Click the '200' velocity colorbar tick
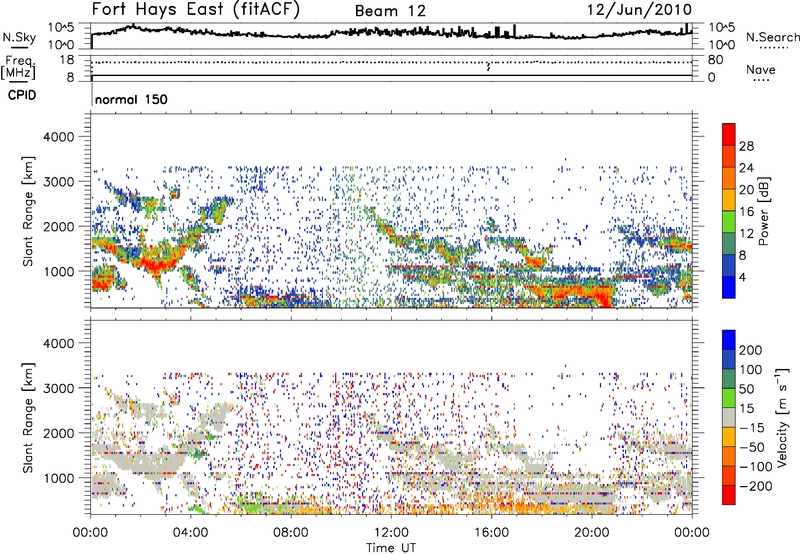800x554 pixels. [x=751, y=350]
